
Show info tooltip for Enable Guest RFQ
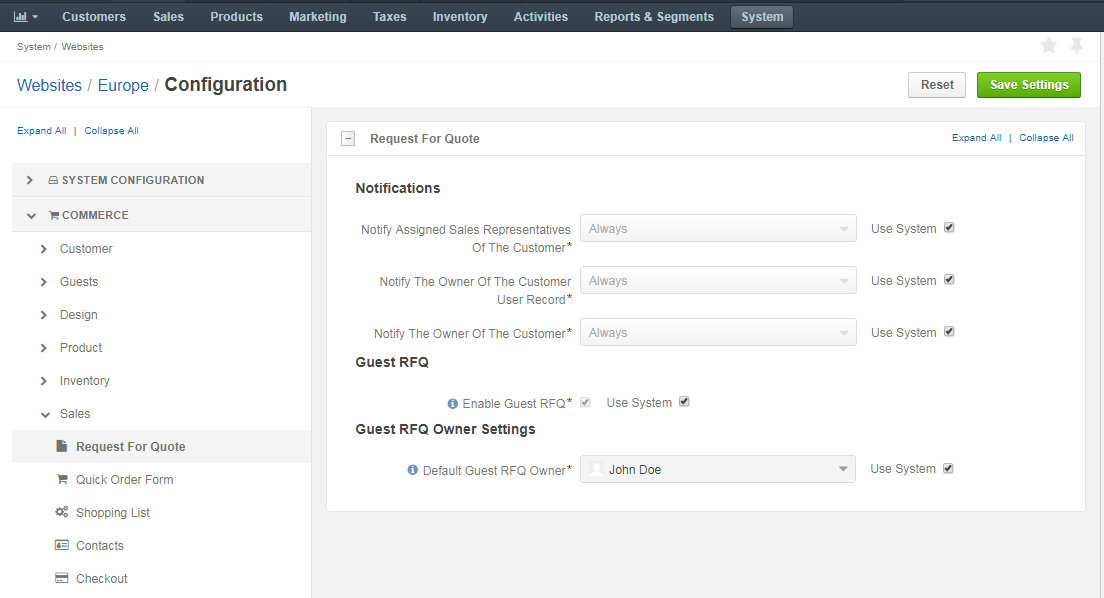pyautogui.click(x=453, y=404)
